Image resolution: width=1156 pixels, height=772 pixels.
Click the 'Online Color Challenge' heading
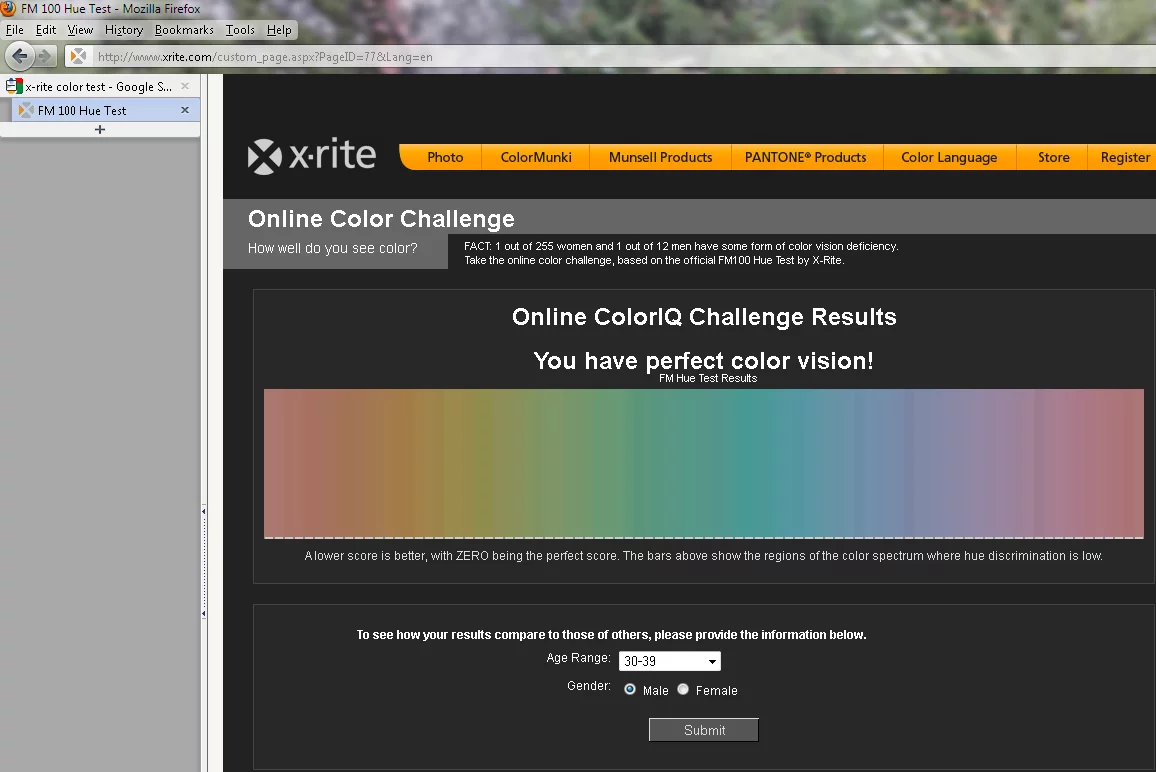pos(381,219)
